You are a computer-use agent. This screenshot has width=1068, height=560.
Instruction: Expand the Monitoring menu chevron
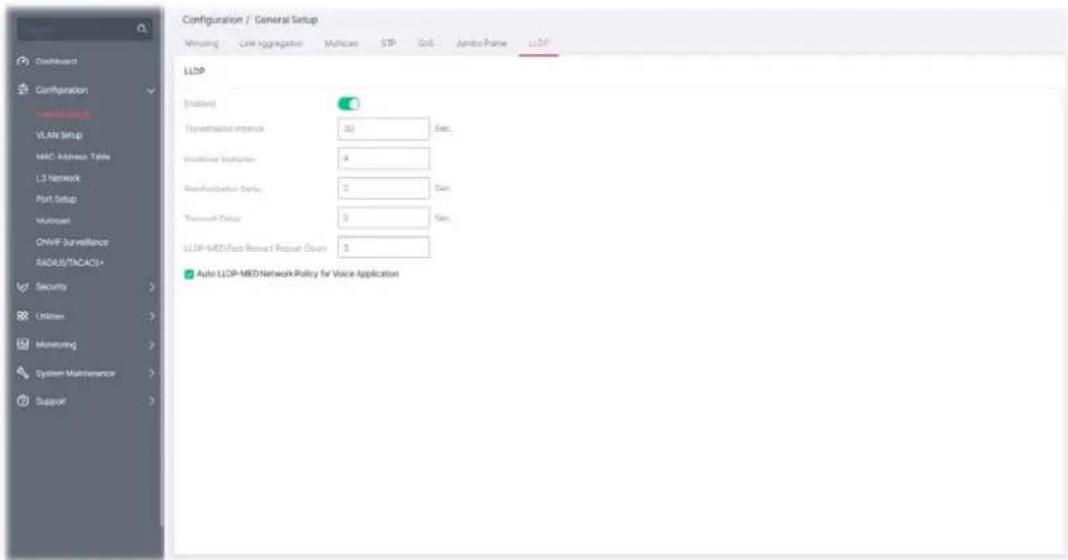(x=152, y=345)
